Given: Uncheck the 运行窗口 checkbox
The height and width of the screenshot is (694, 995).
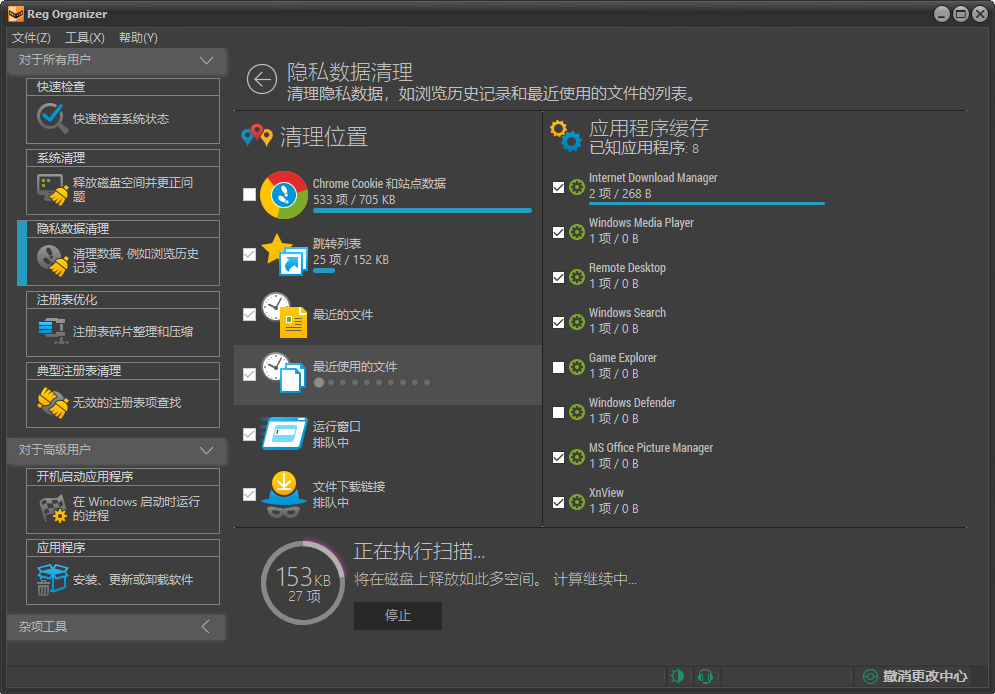Looking at the screenshot, I should coord(249,435).
